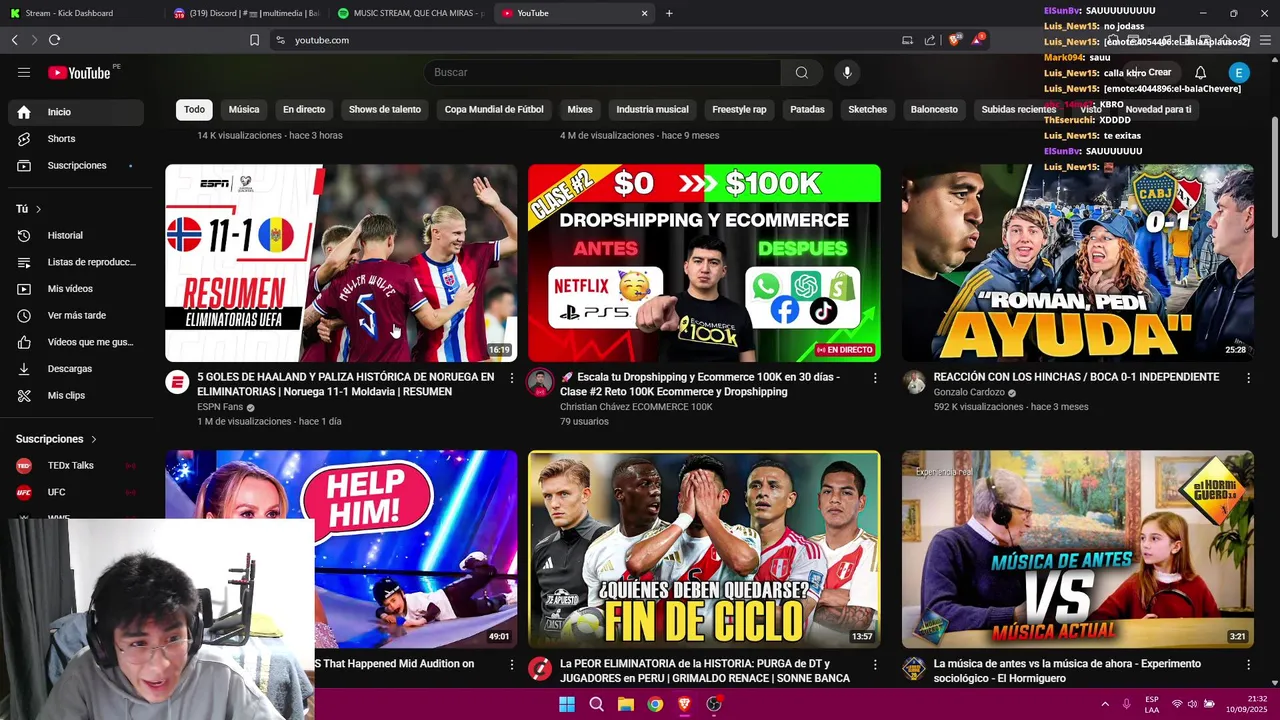This screenshot has height=720, width=1280.
Task: Click the search magnifier button
Action: tap(801, 72)
